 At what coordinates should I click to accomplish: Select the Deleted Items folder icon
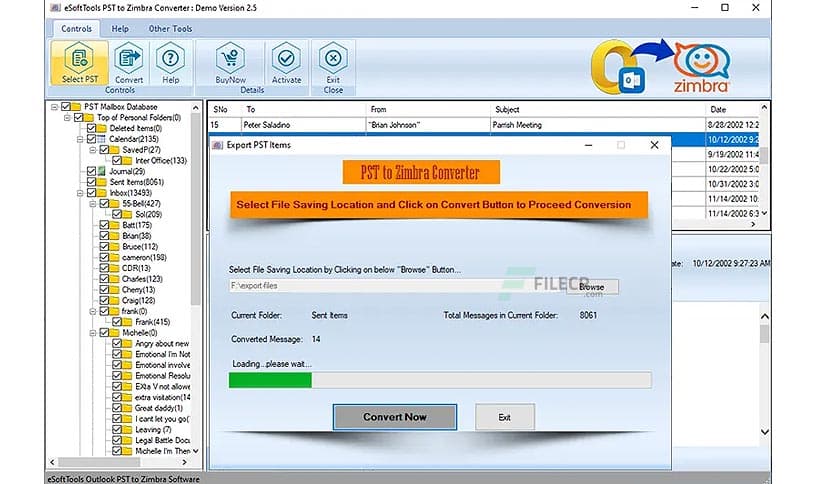tap(102, 128)
